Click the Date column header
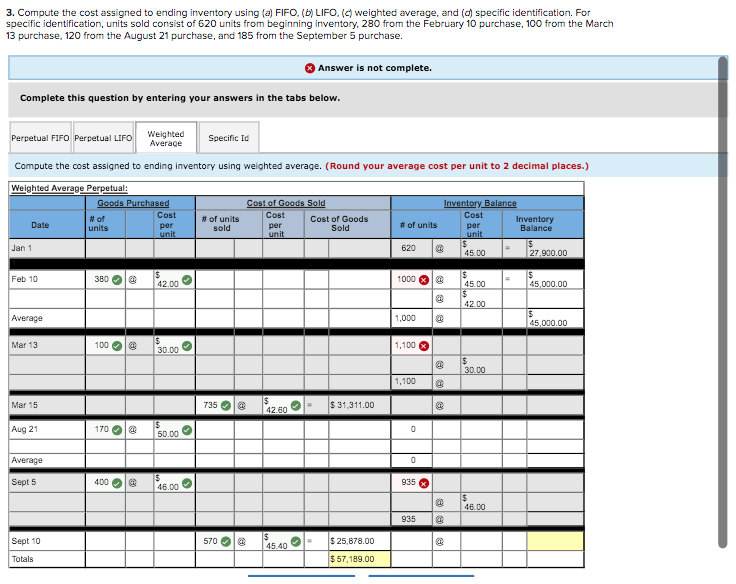736x584 pixels. point(40,225)
